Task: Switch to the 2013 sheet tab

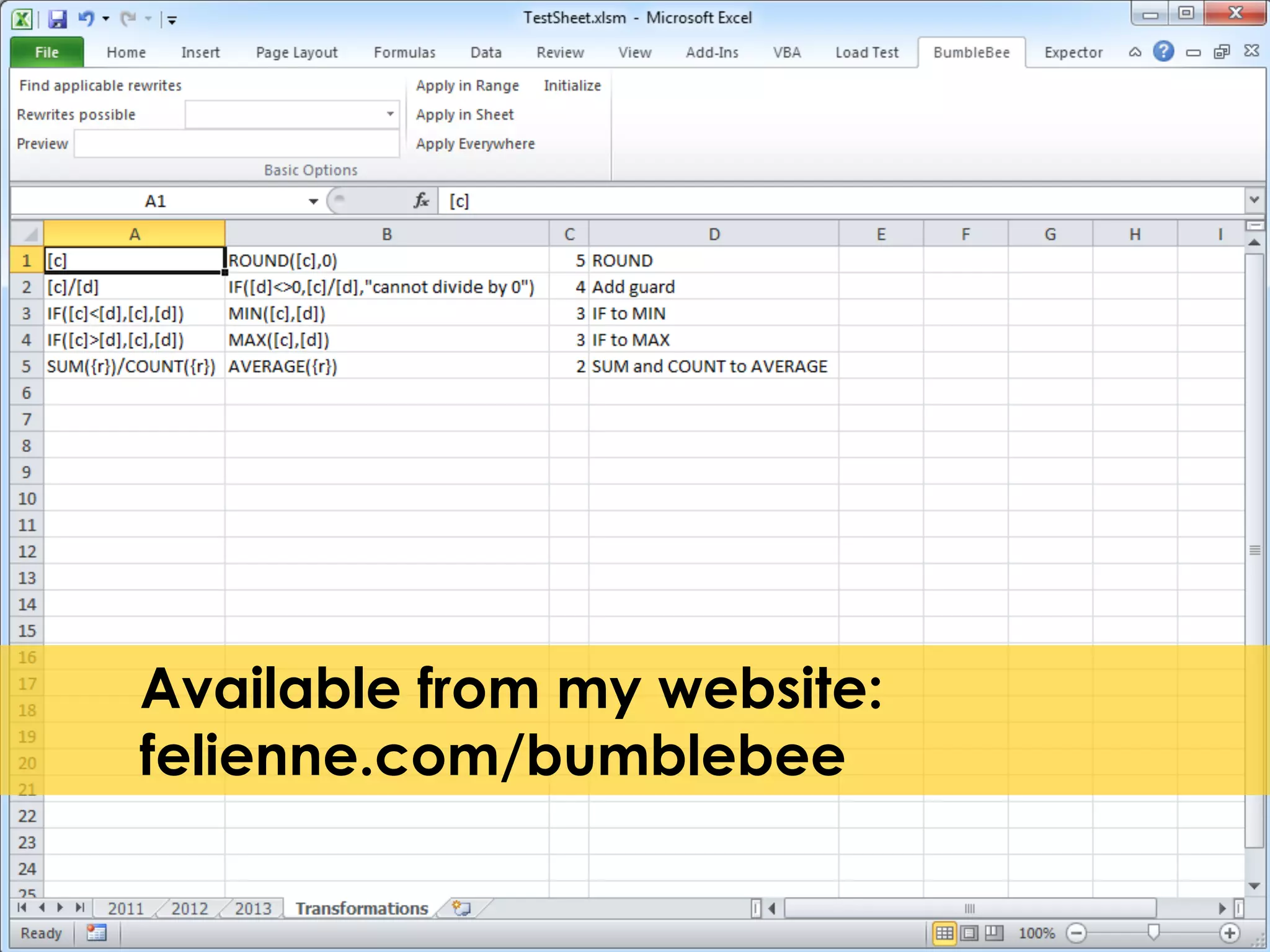Action: 253,909
